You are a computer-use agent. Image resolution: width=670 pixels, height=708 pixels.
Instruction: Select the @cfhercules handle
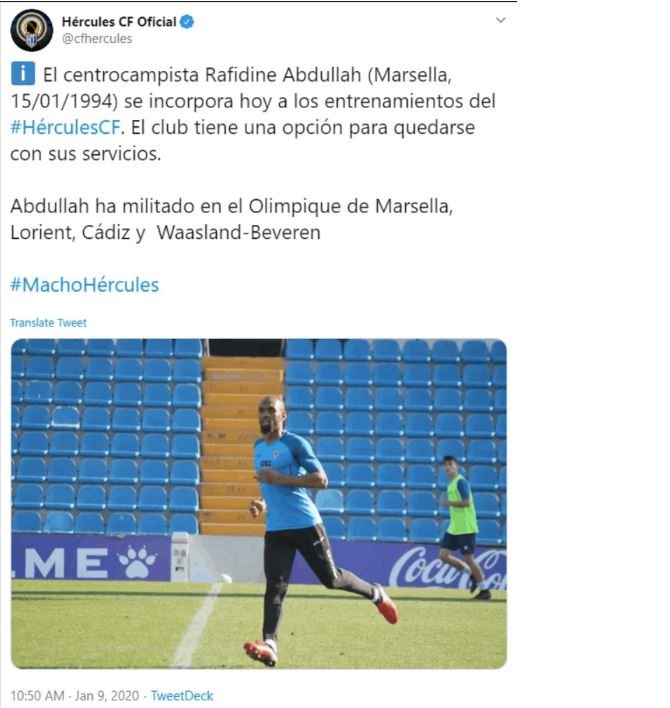pos(97,39)
